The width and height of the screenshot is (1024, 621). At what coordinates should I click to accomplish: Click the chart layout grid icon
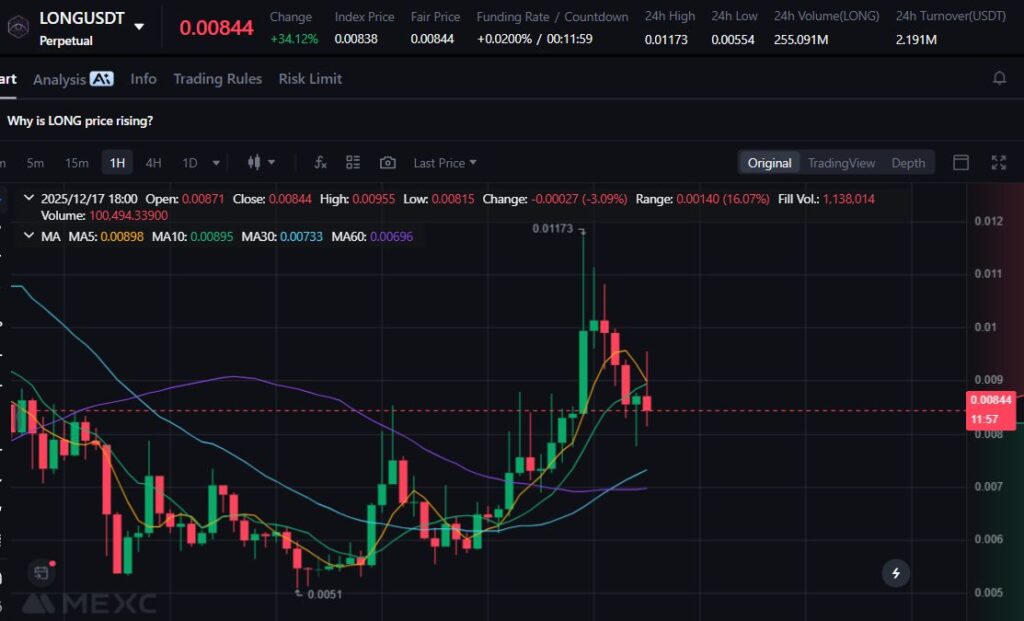[353, 163]
